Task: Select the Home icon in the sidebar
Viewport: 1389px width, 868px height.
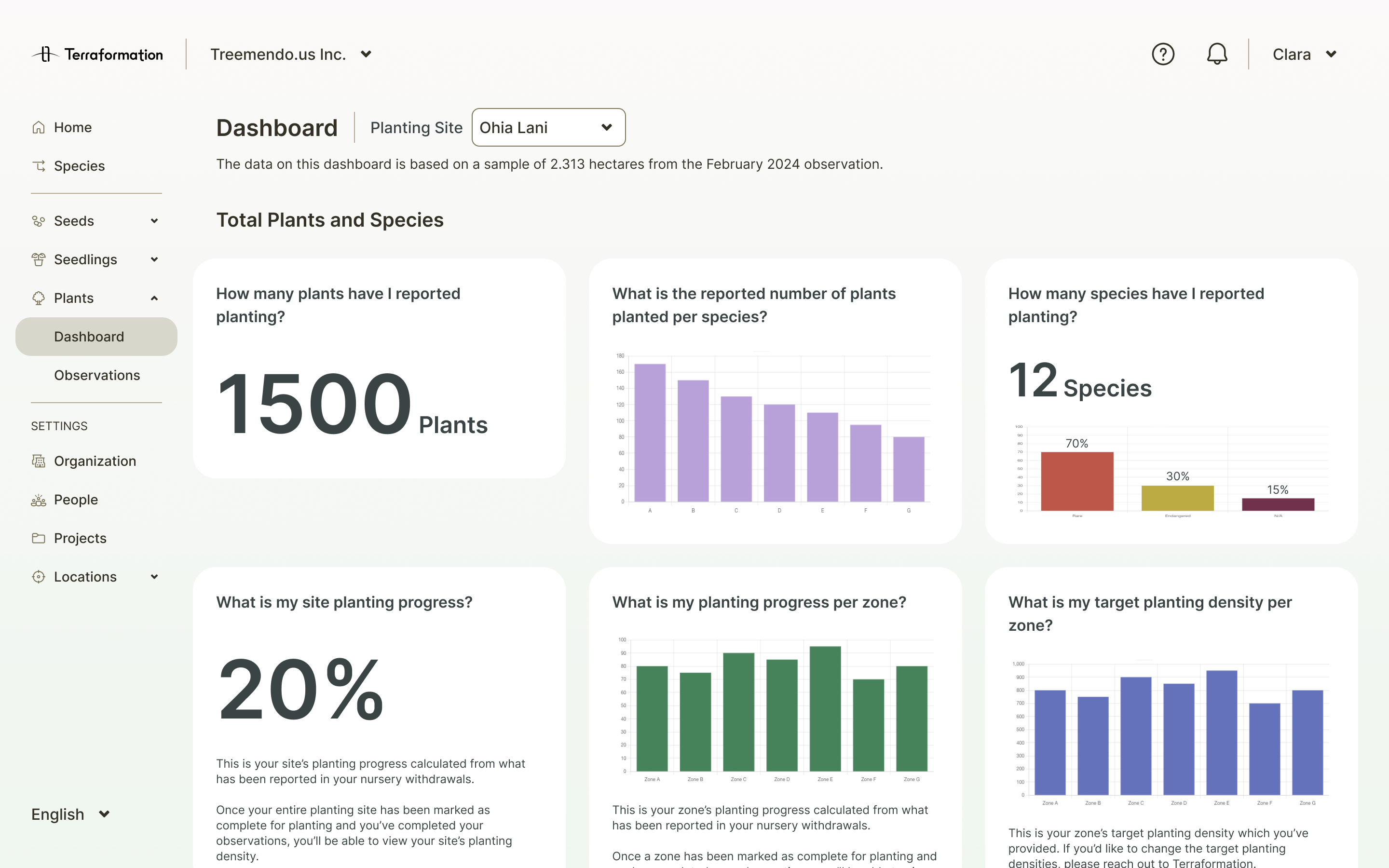Action: 38,127
